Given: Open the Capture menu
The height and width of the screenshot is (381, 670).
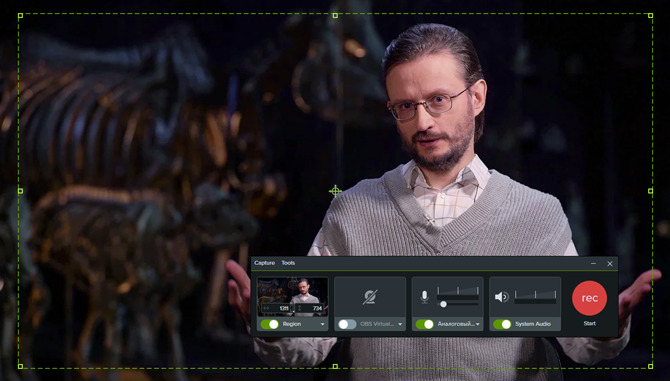Looking at the screenshot, I should tap(264, 263).
